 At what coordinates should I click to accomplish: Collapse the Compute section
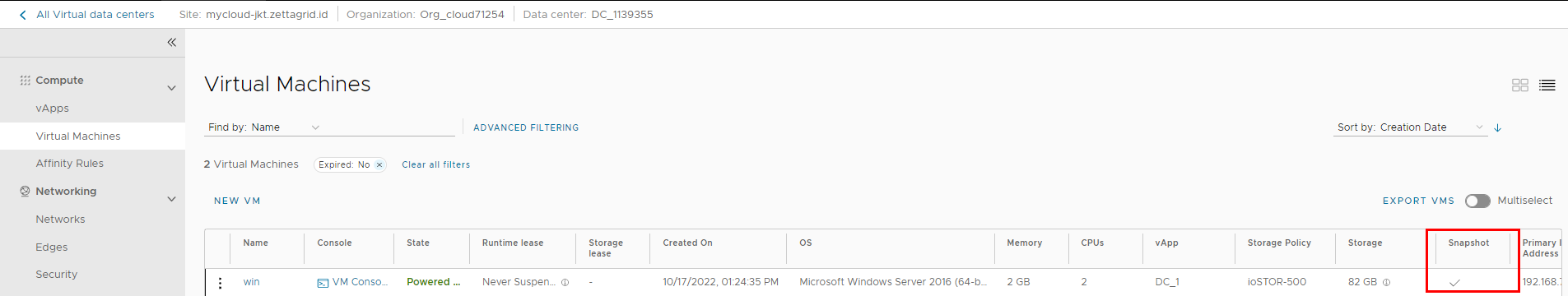[x=171, y=88]
